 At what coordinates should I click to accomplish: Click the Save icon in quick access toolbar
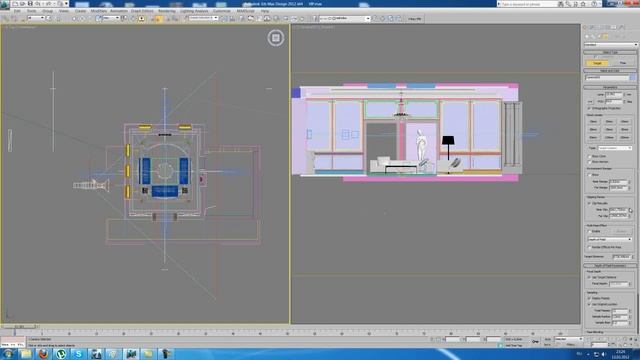click(x=30, y=4)
